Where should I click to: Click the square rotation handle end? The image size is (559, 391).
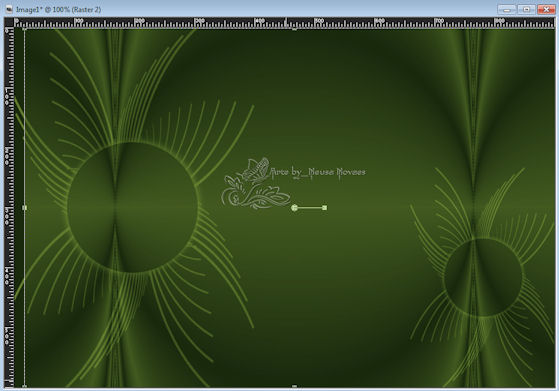point(324,207)
